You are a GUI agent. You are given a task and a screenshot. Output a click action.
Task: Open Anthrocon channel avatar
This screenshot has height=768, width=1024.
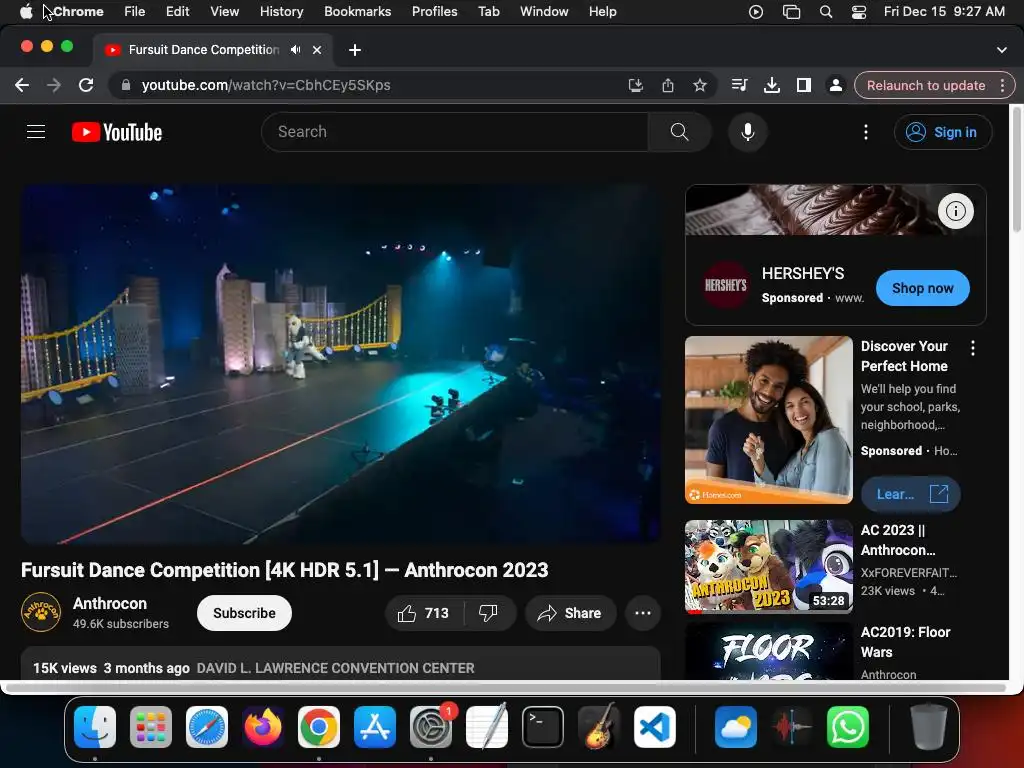point(40,613)
